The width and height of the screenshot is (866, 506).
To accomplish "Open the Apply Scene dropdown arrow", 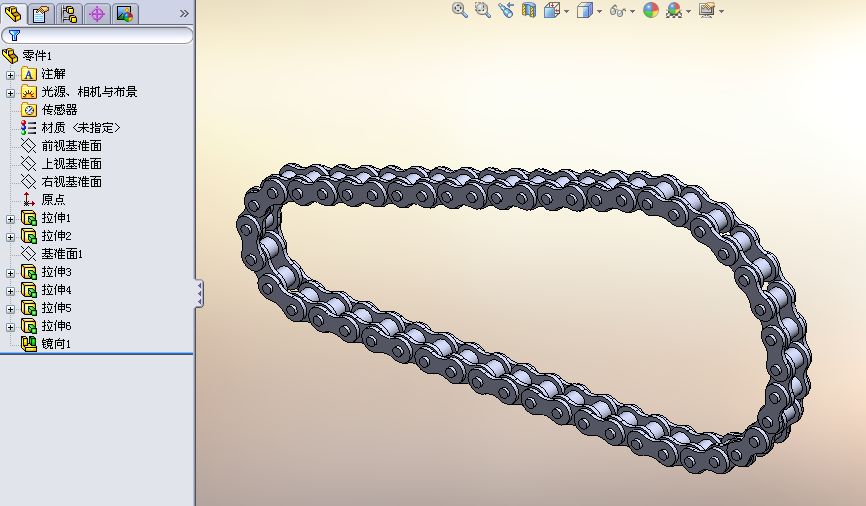I will [x=689, y=12].
